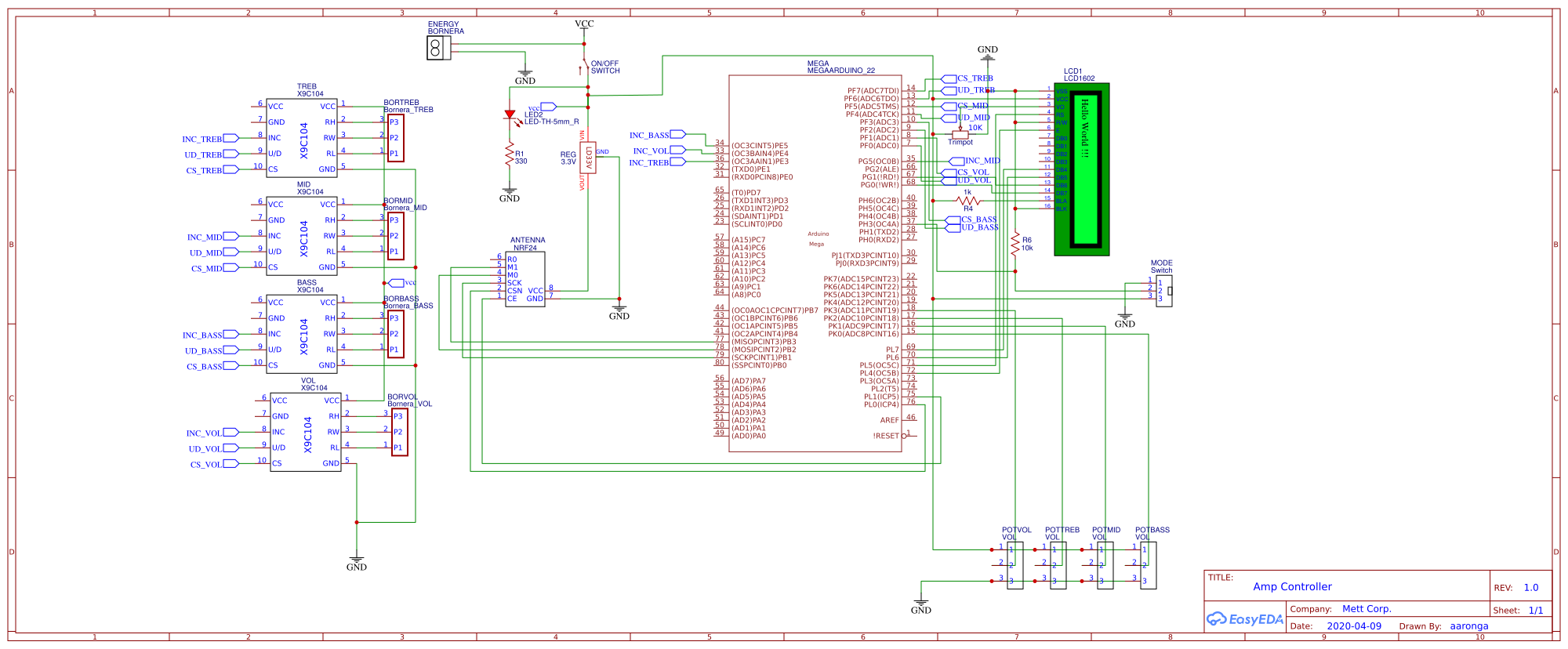Image resolution: width=1568 pixels, height=649 pixels.
Task: Select the MID X9C104 chip body
Action: [x=302, y=236]
